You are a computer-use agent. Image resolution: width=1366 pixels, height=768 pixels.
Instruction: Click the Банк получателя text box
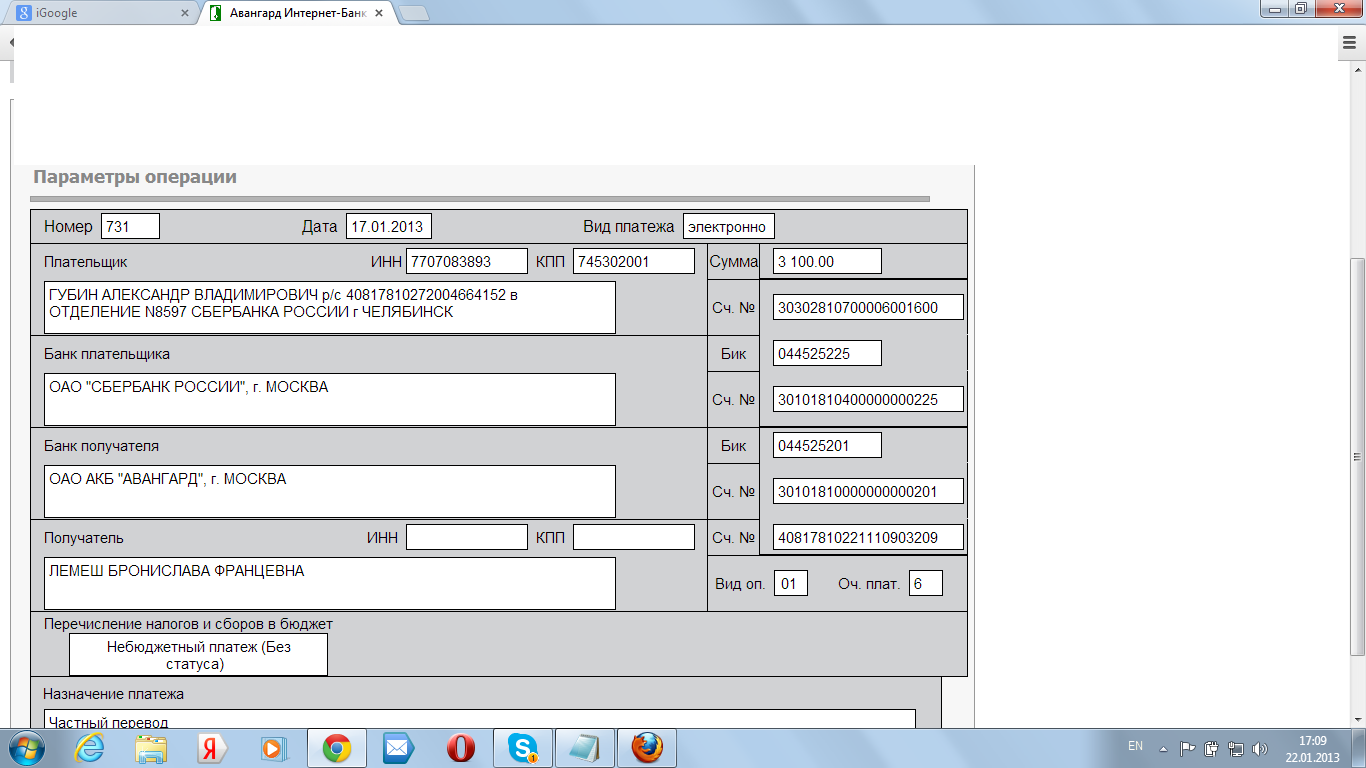(x=330, y=491)
